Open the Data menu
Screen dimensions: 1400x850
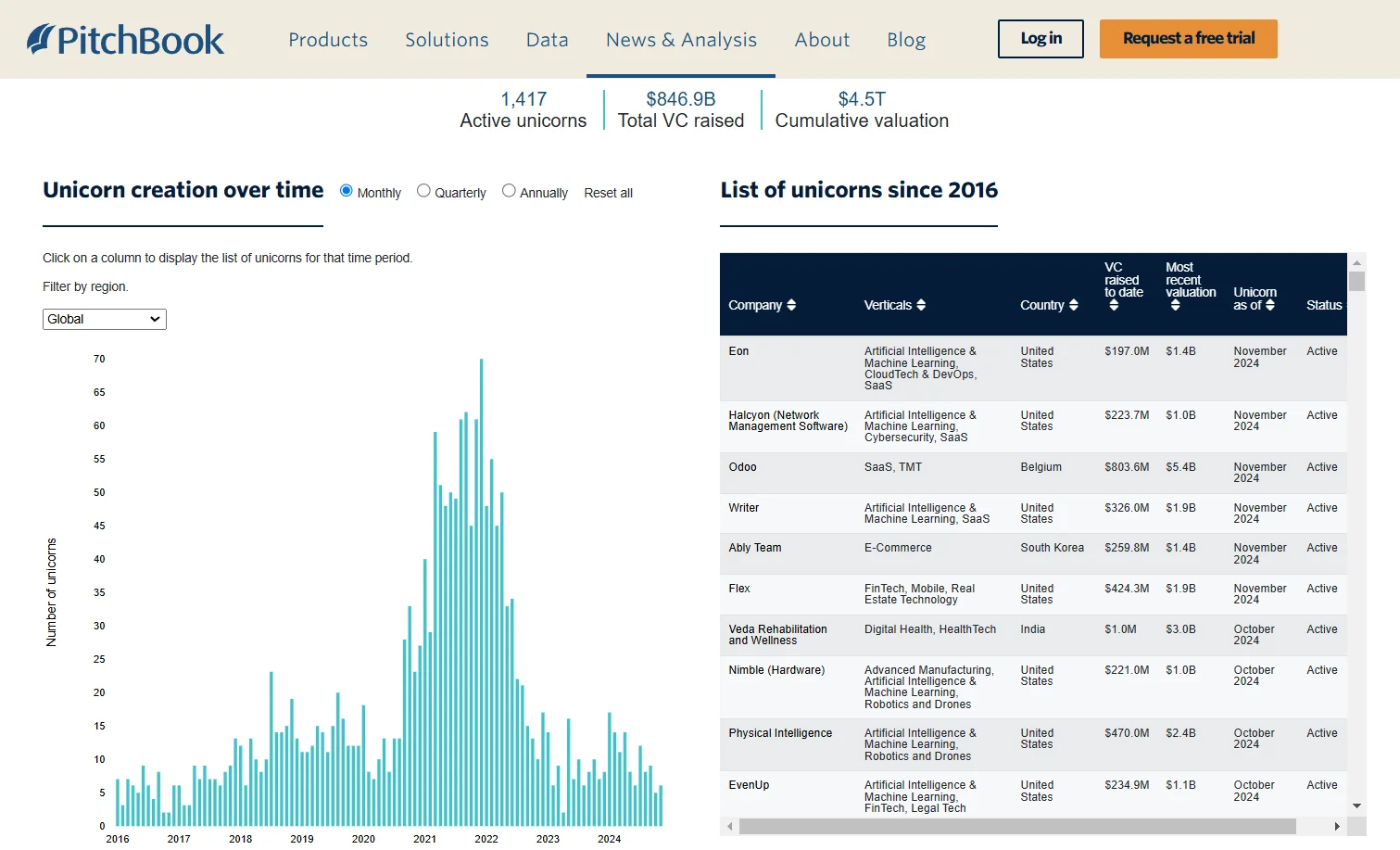coord(548,40)
